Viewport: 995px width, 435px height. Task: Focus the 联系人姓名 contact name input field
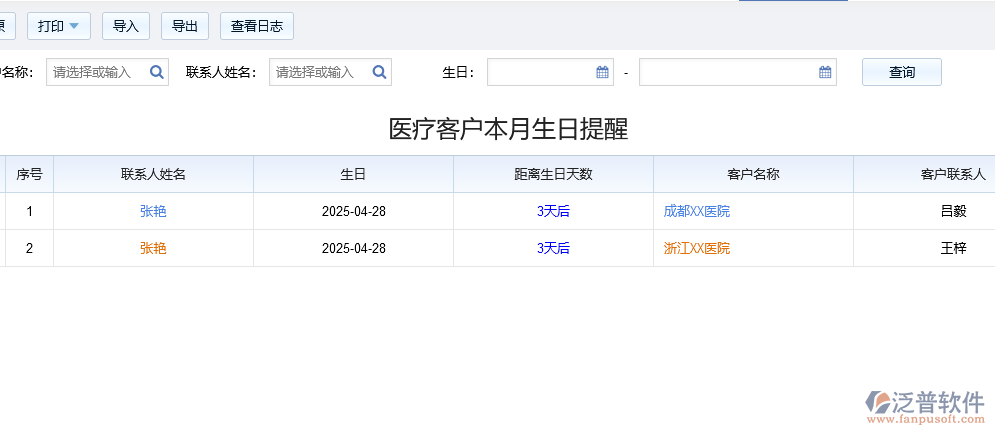click(x=320, y=72)
